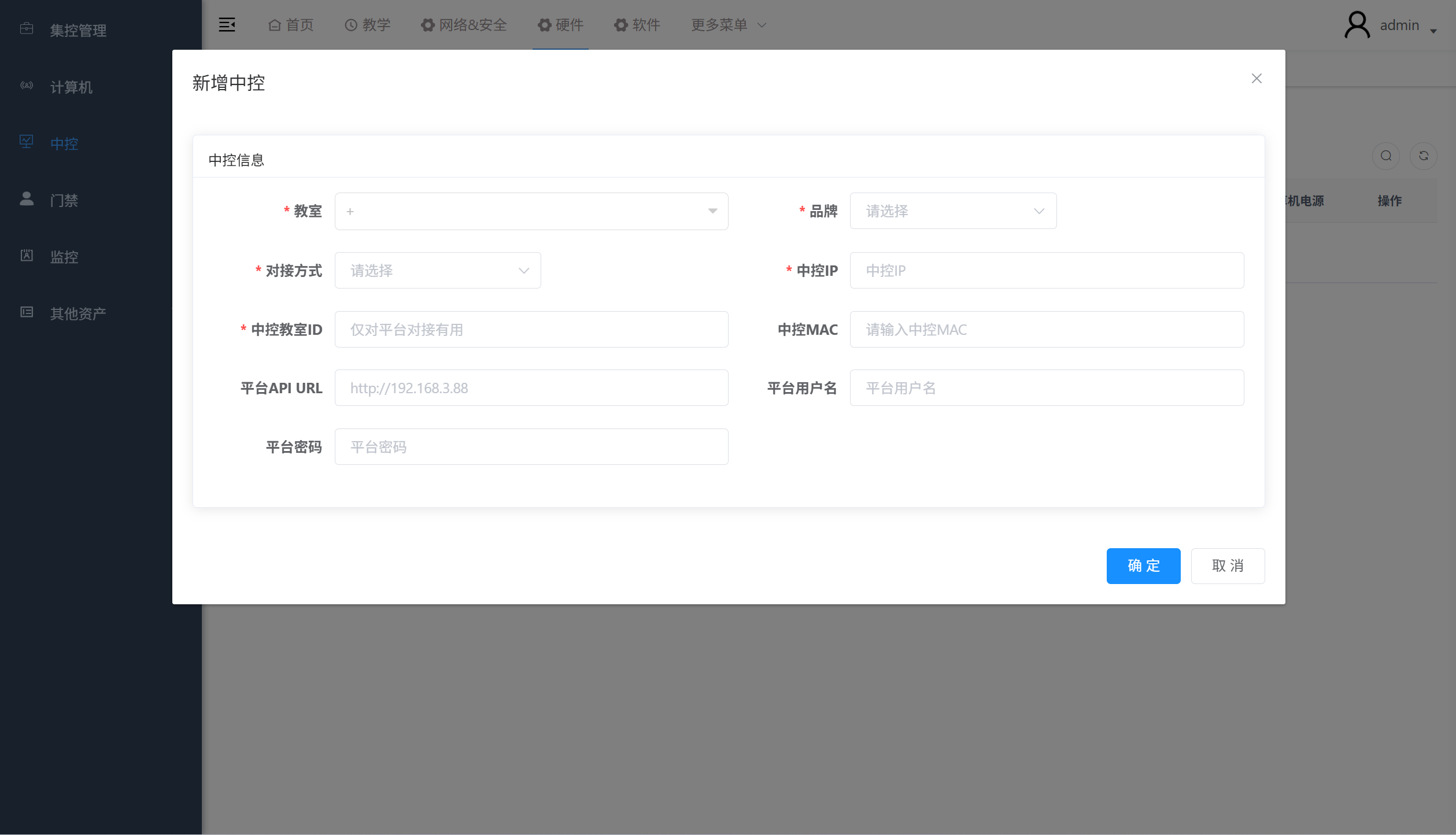
Task: Go to 首页 in the top menu
Action: [x=291, y=25]
